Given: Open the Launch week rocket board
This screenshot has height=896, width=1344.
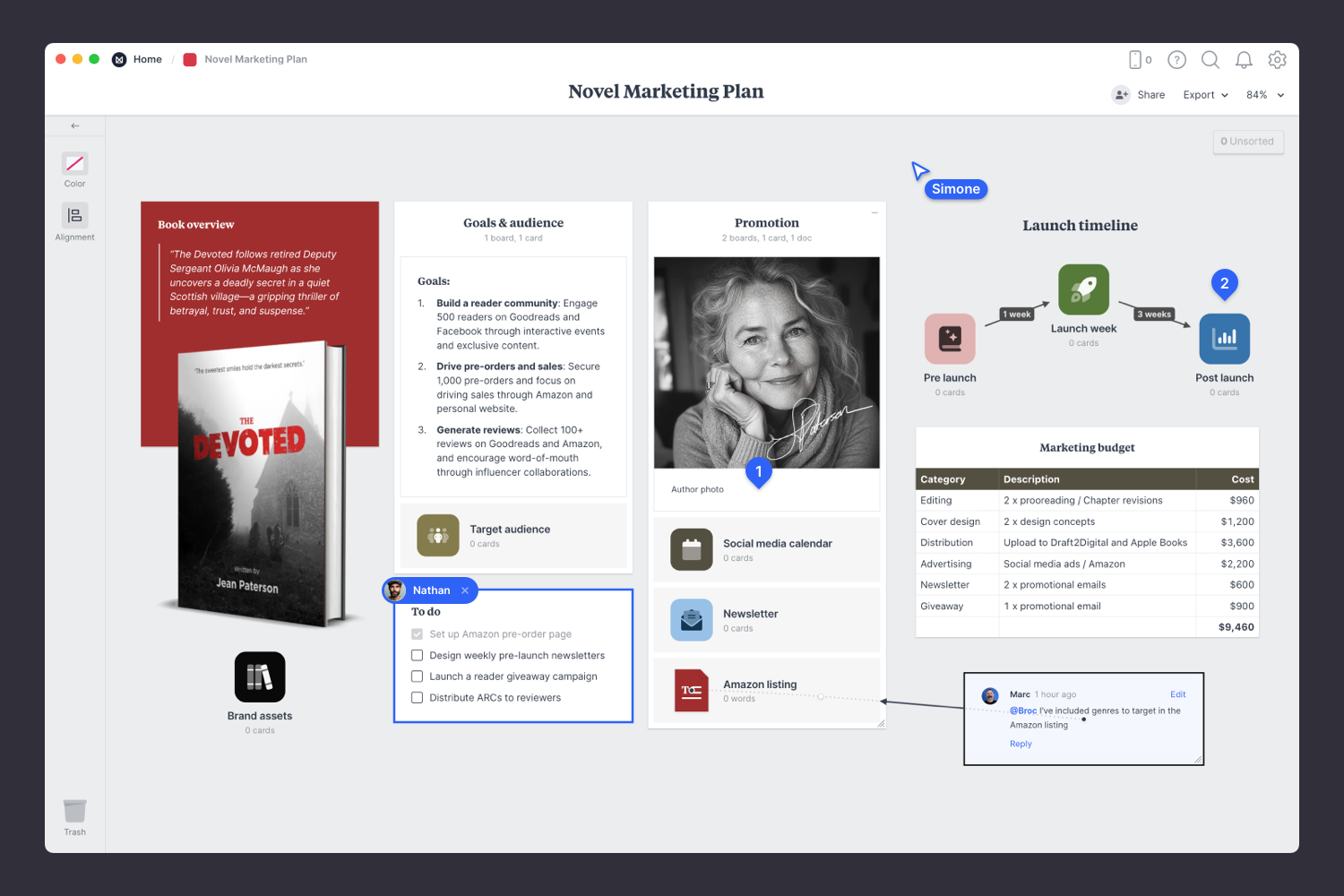Looking at the screenshot, I should [x=1083, y=289].
